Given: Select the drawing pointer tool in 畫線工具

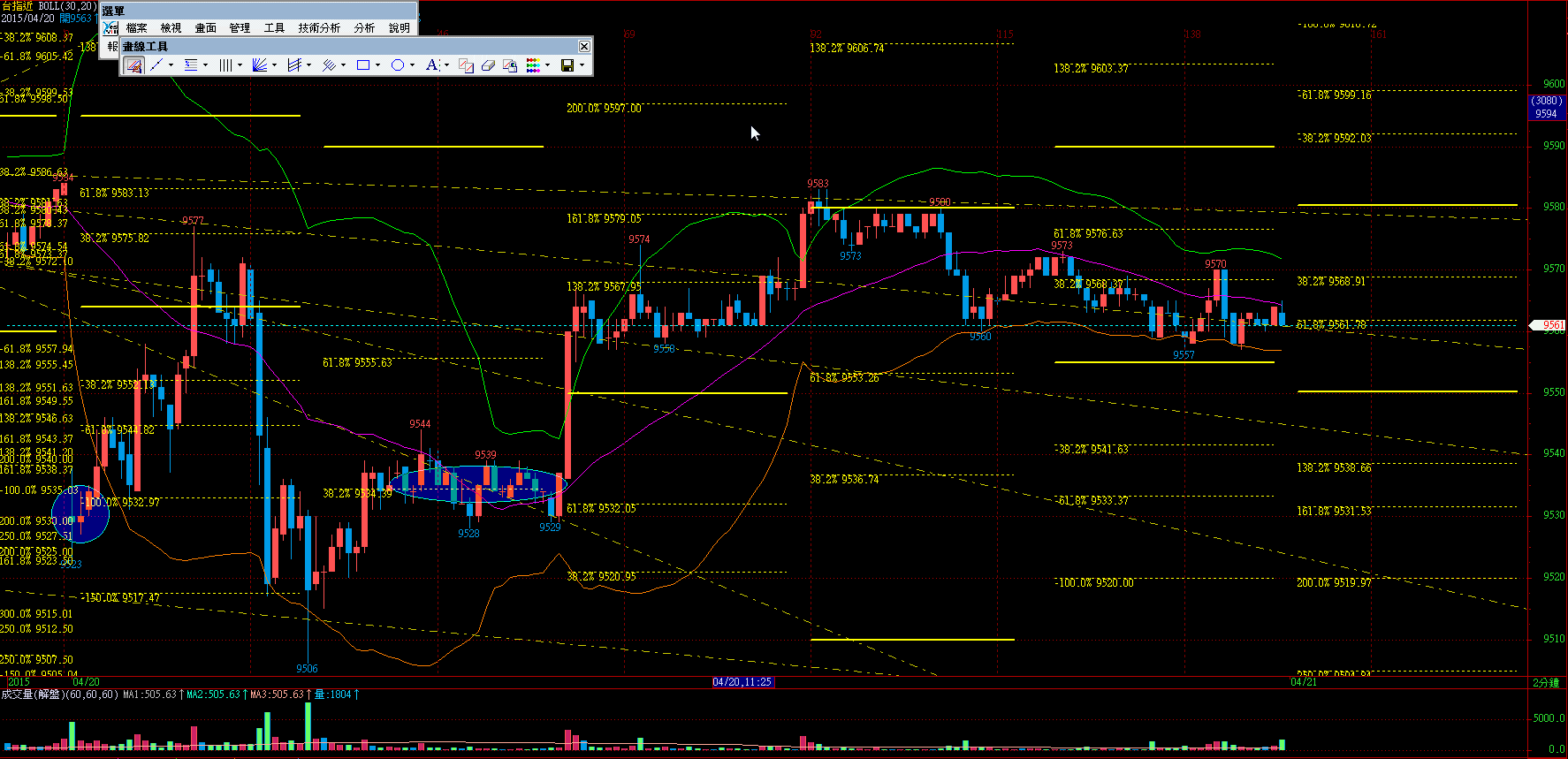Looking at the screenshot, I should [x=134, y=65].
